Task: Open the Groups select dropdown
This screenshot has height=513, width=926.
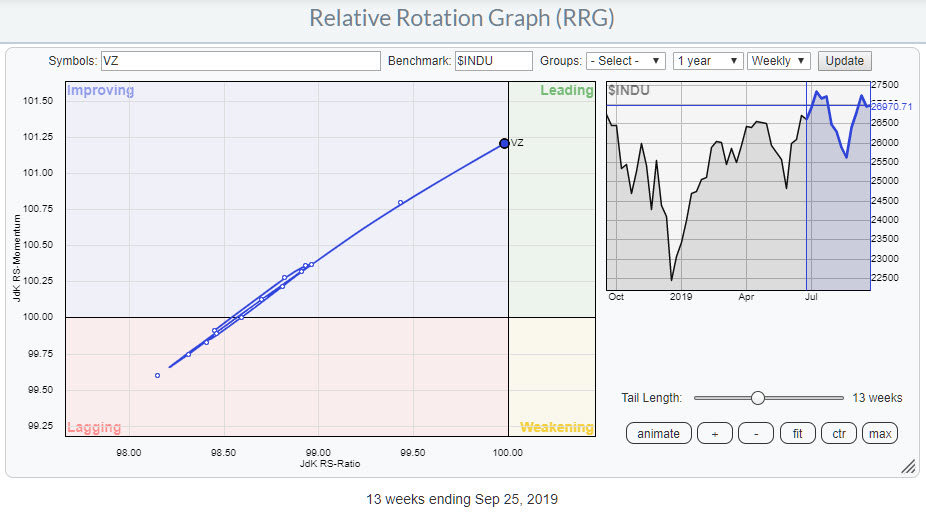Action: click(x=626, y=61)
